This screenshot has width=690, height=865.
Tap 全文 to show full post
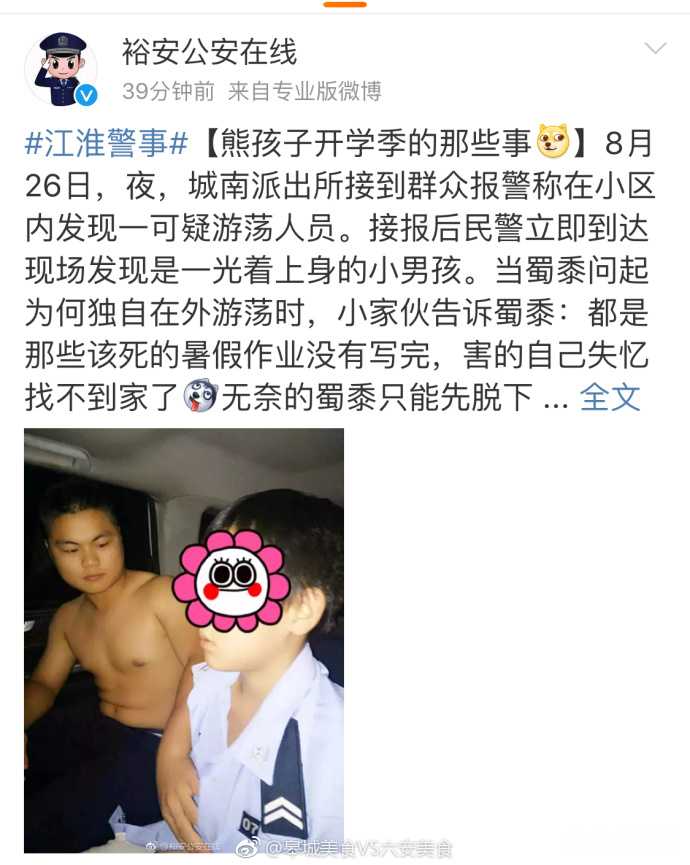[x=610, y=397]
